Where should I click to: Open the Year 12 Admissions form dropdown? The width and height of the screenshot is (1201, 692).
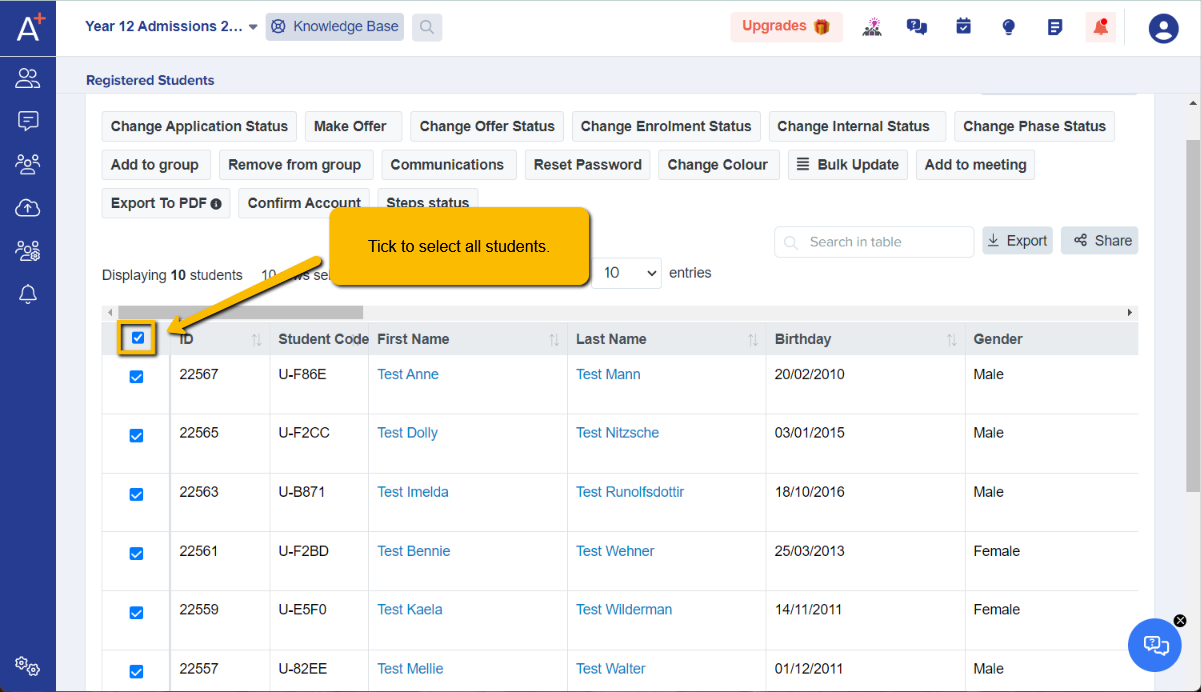coord(171,27)
